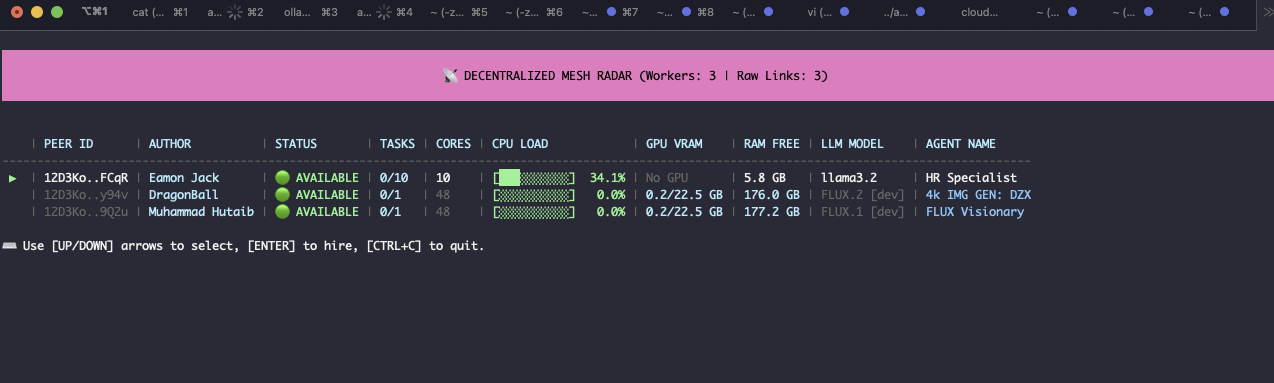
Task: Click the green status circle in DragonBall's row
Action: coord(282,195)
